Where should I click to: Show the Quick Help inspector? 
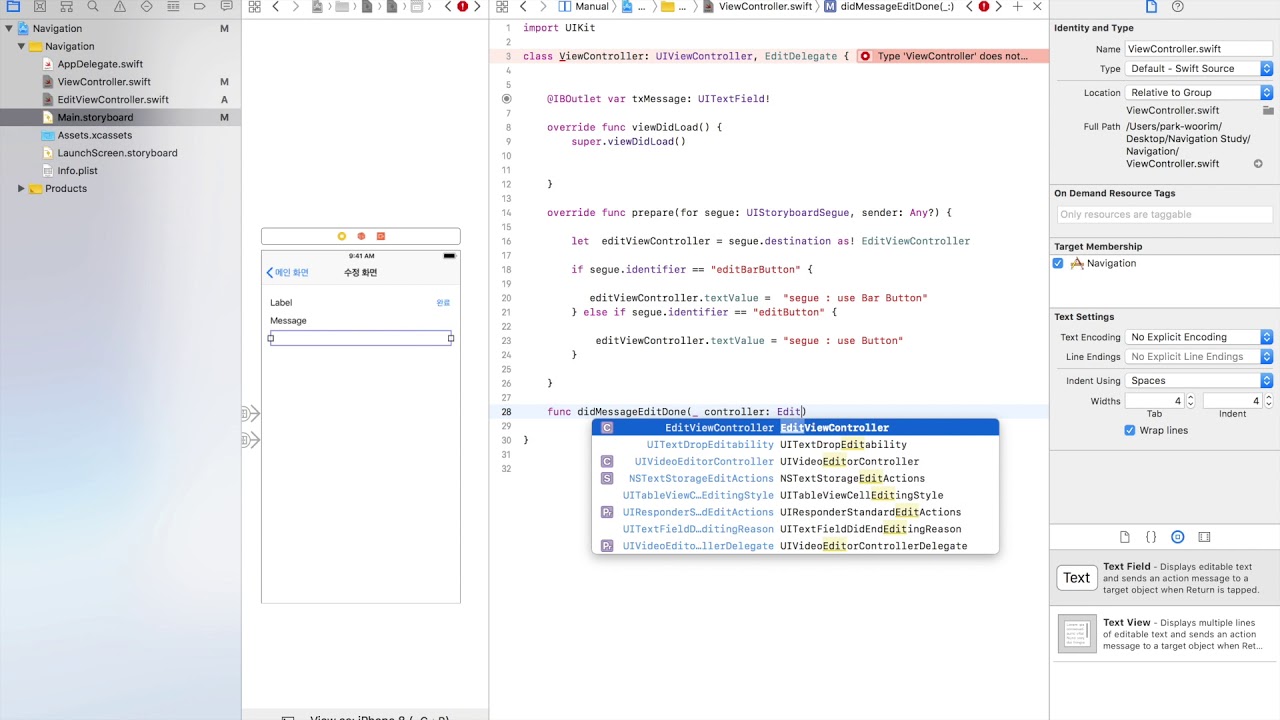coord(1178,6)
